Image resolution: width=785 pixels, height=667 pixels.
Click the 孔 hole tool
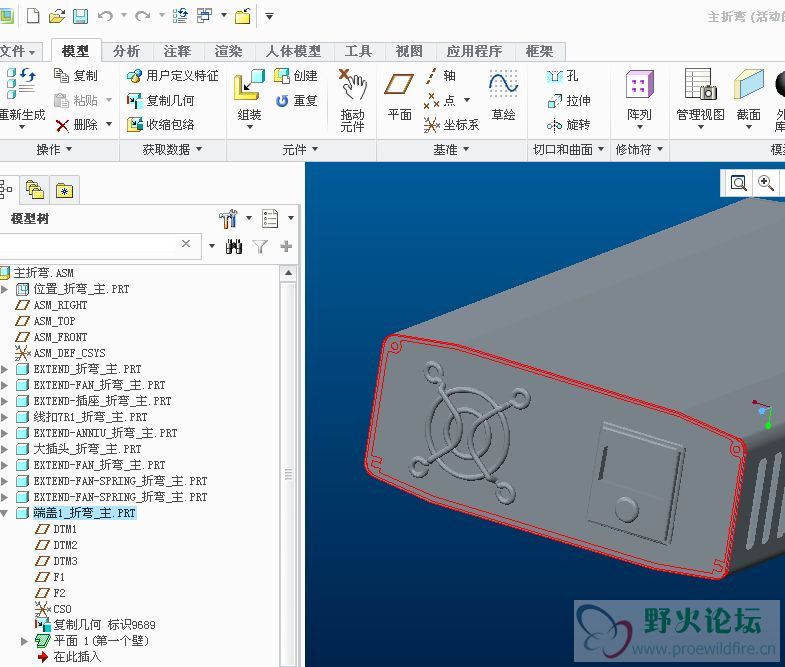coord(563,76)
